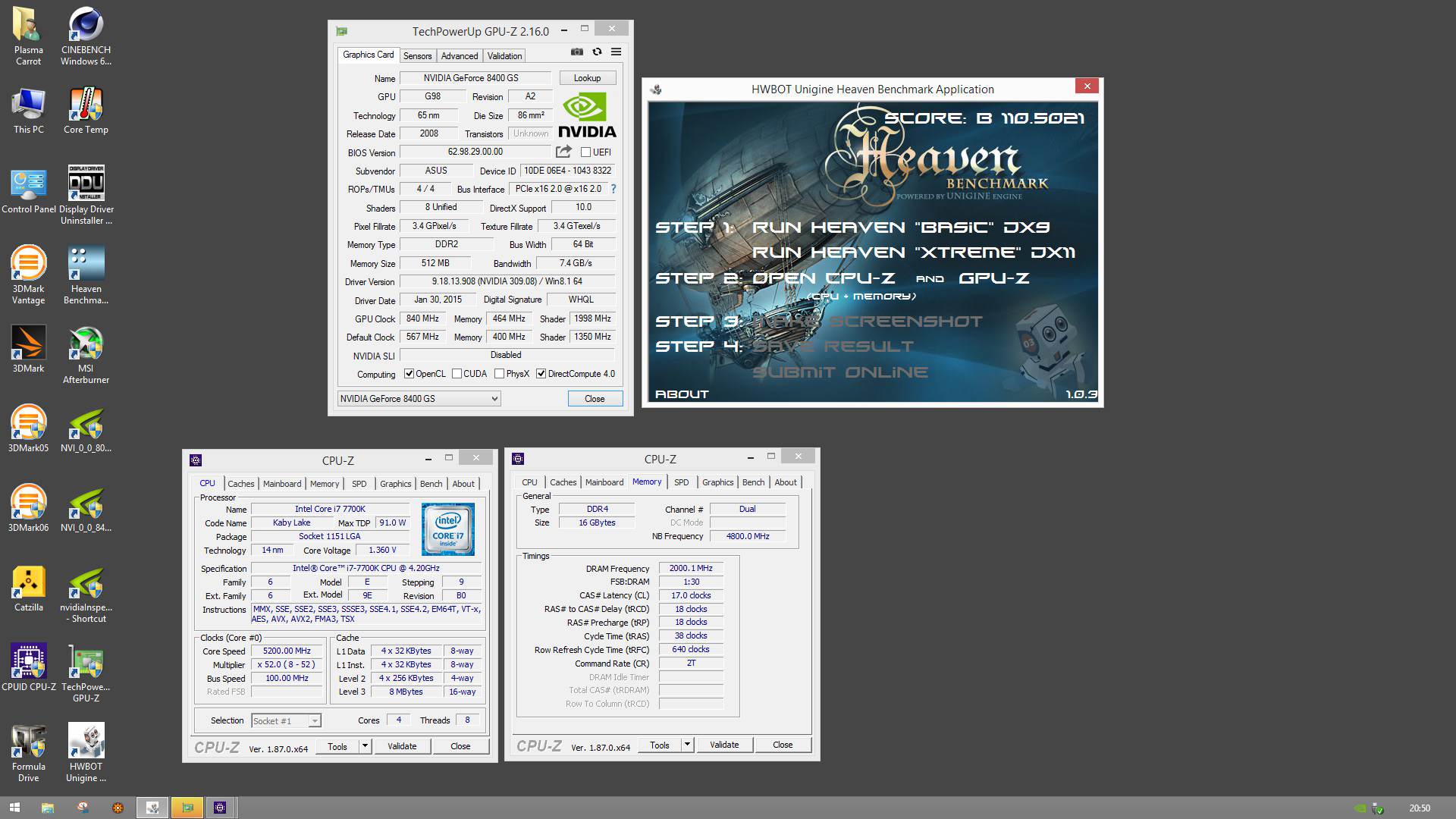
Task: Click Bus Interface question mark help icon
Action: tap(613, 189)
